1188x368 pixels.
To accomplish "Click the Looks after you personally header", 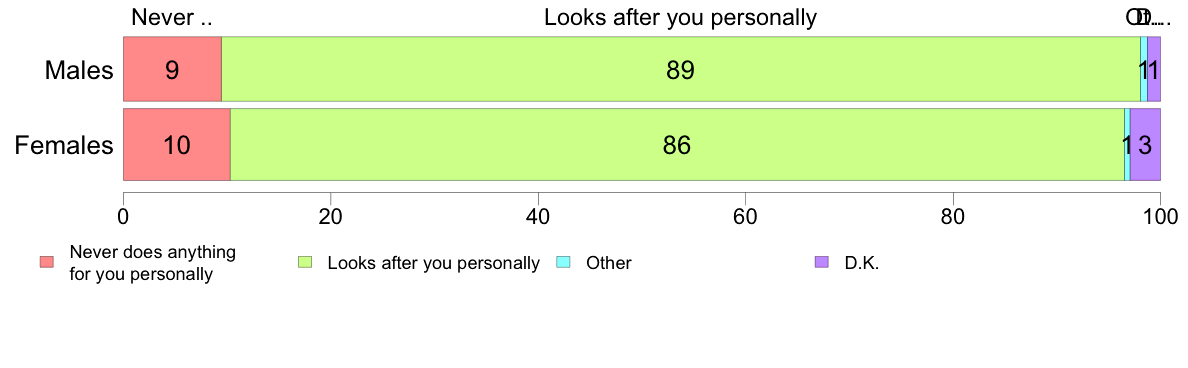I will point(680,17).
